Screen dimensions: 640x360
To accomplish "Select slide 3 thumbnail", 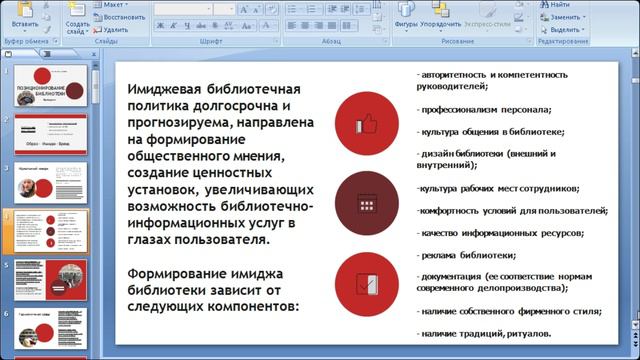I will pos(51,183).
